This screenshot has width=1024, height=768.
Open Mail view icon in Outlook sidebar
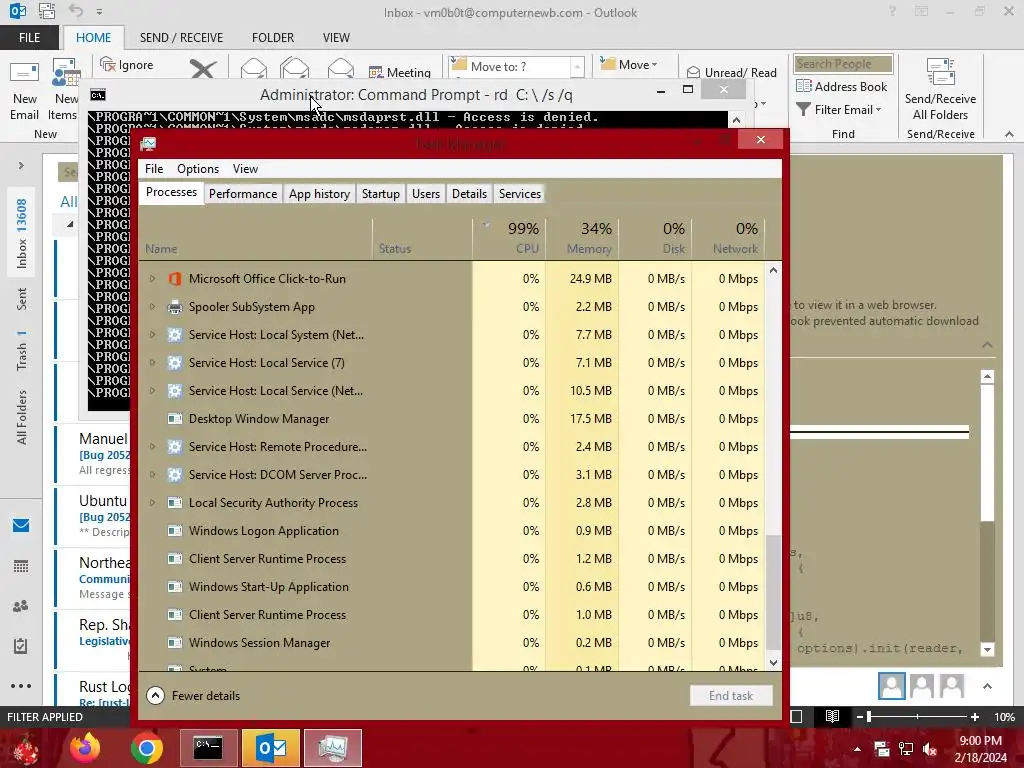[21, 525]
